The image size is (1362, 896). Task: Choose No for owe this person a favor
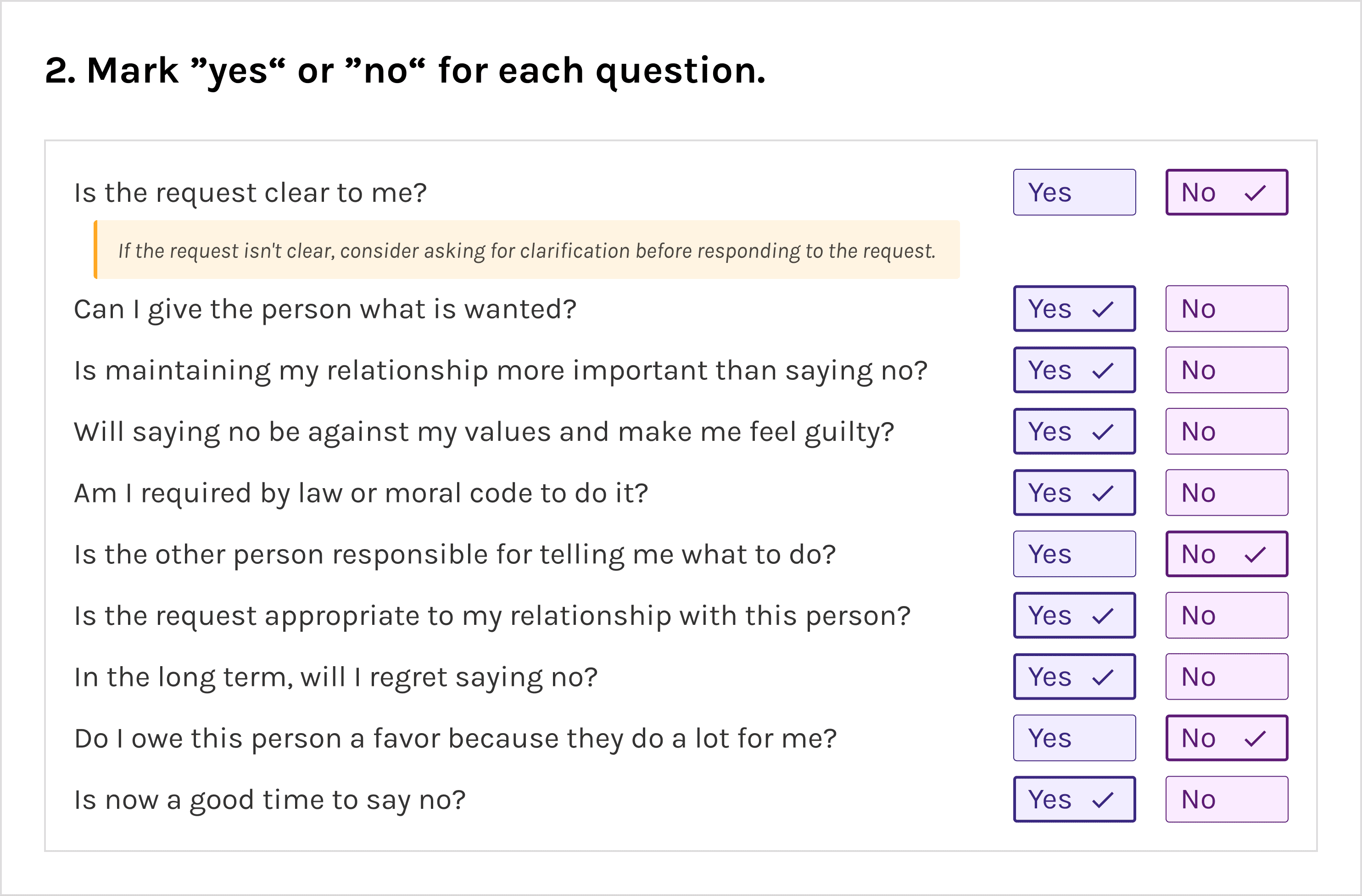pos(1227,738)
